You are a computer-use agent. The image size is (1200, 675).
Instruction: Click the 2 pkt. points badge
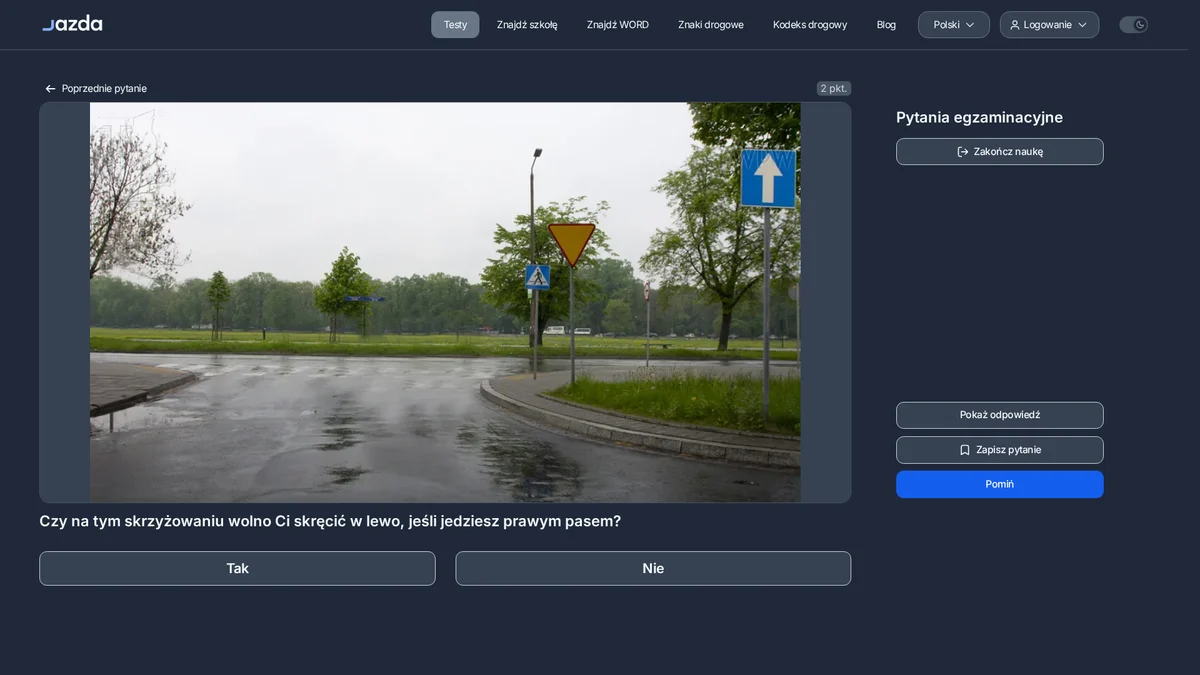pos(834,88)
